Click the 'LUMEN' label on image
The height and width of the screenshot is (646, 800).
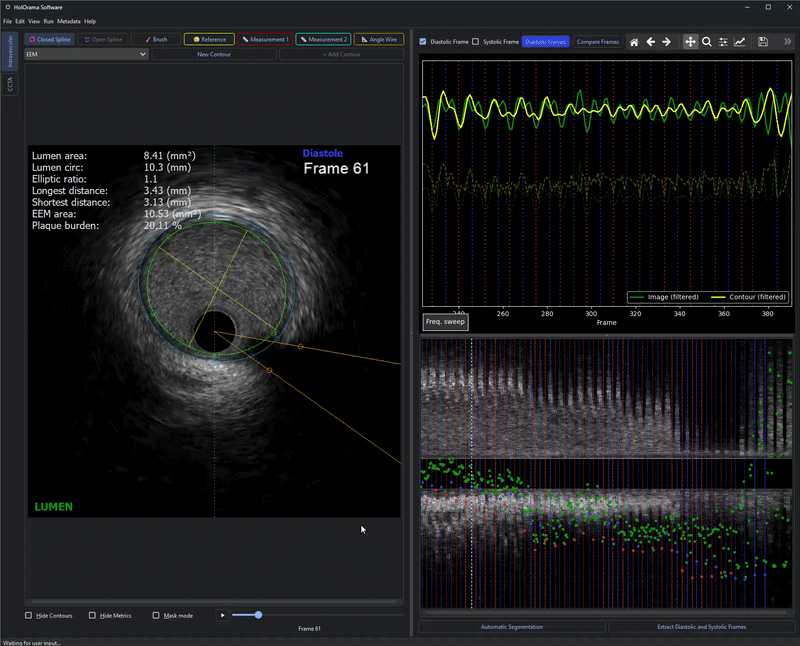pyautogui.click(x=54, y=507)
